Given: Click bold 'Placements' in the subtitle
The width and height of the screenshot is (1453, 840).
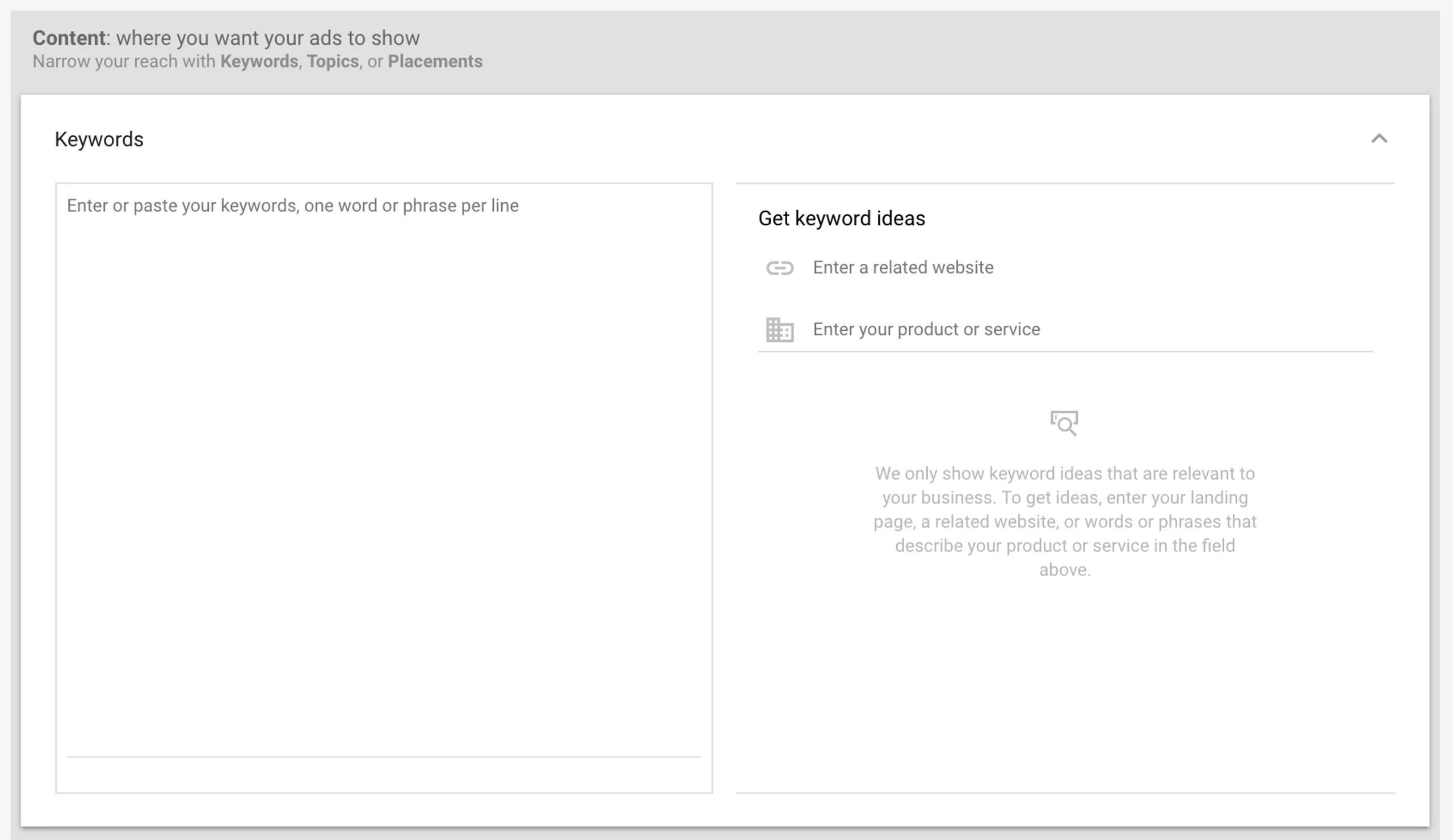Looking at the screenshot, I should tap(435, 62).
